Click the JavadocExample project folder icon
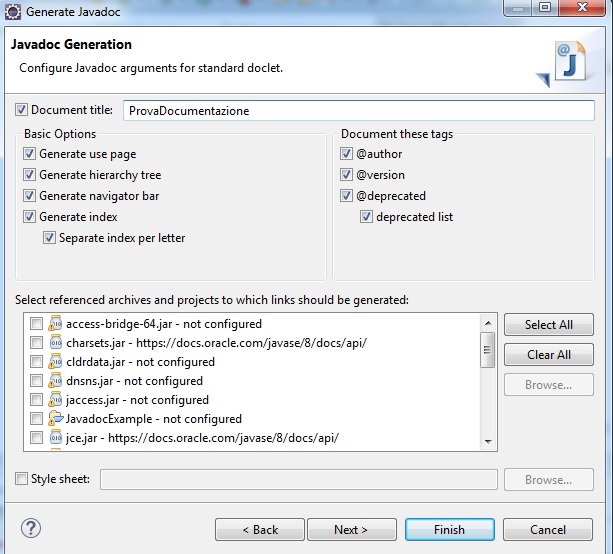This screenshot has height=554, width=613. [x=55, y=418]
